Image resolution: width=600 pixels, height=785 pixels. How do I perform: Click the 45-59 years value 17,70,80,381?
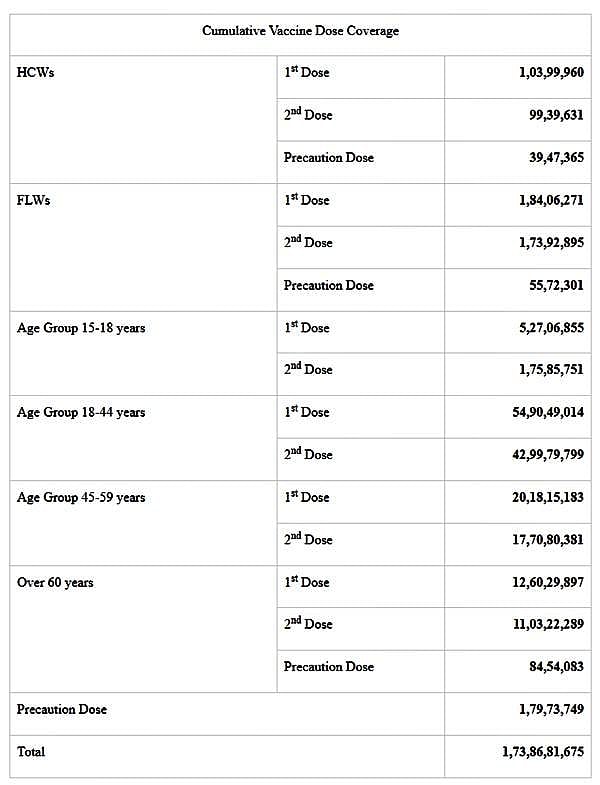548,539
